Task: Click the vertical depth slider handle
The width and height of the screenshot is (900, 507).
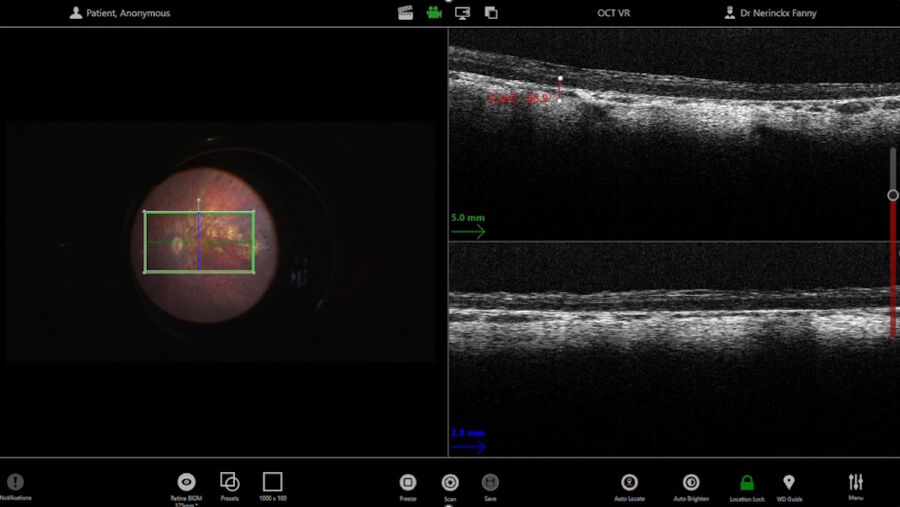Action: pos(893,195)
